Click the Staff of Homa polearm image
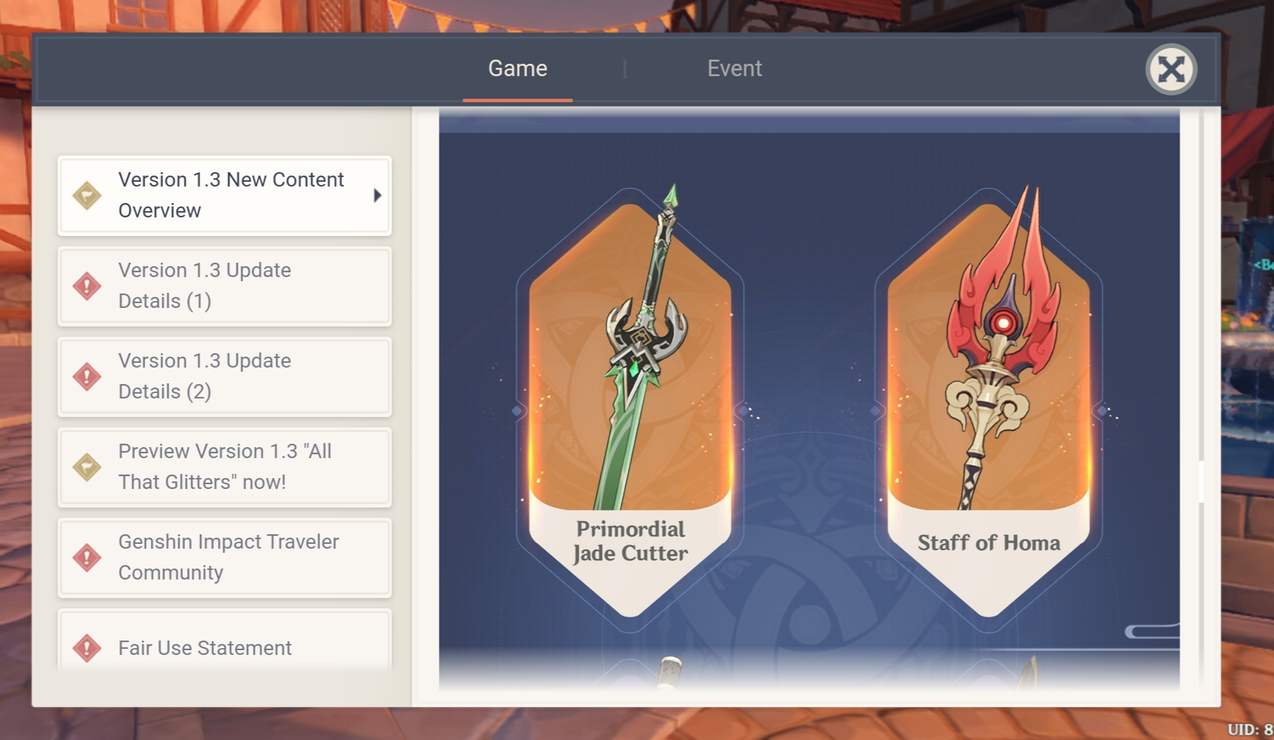 point(988,345)
